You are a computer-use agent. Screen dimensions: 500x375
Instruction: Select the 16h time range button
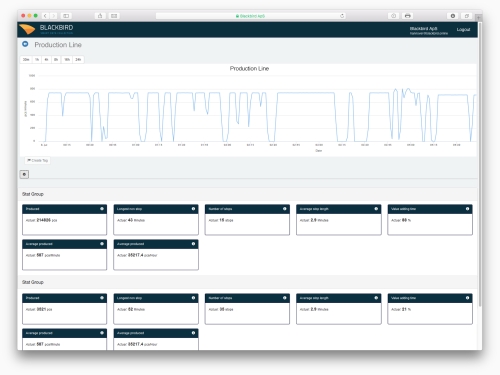(67, 59)
